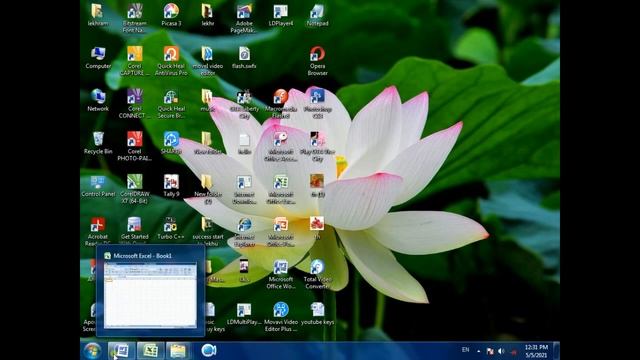This screenshot has height=360, width=640.
Task: Launch Movavi Video Editor Plus
Action: (x=281, y=317)
